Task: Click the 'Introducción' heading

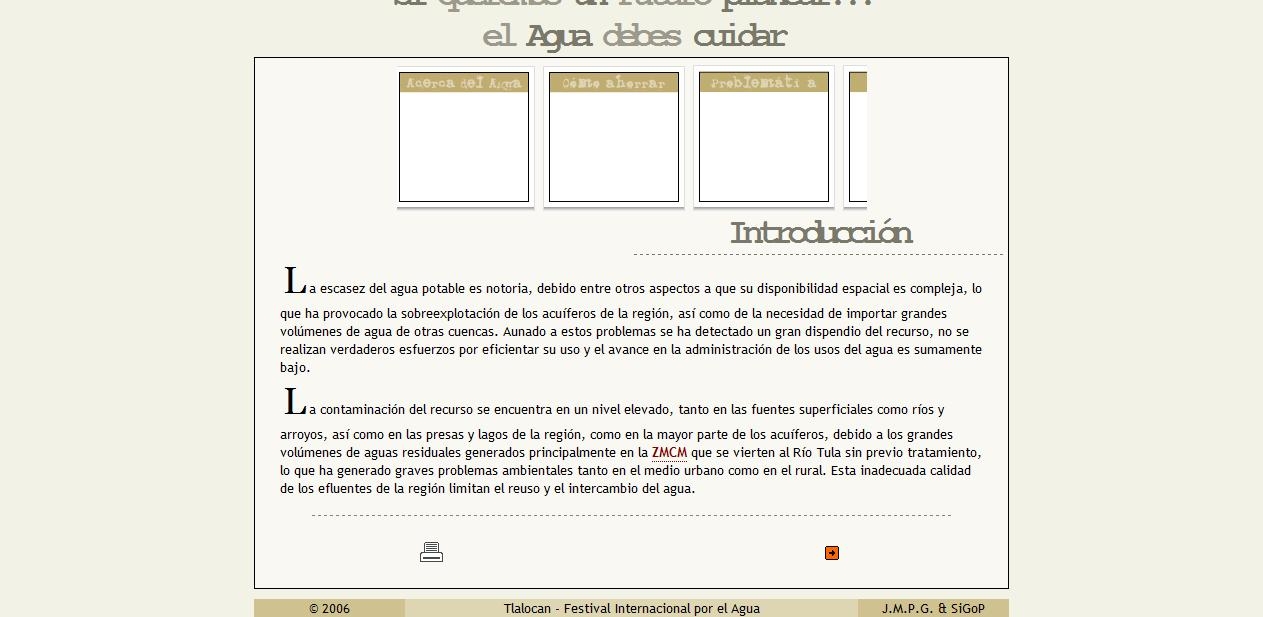Action: [x=820, y=233]
